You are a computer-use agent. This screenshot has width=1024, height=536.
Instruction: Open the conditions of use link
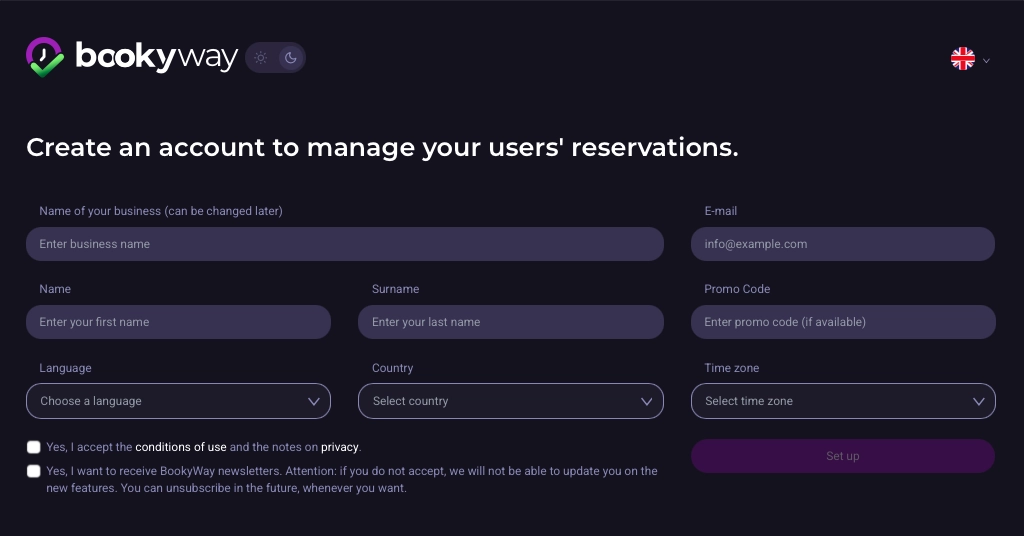pyautogui.click(x=181, y=447)
